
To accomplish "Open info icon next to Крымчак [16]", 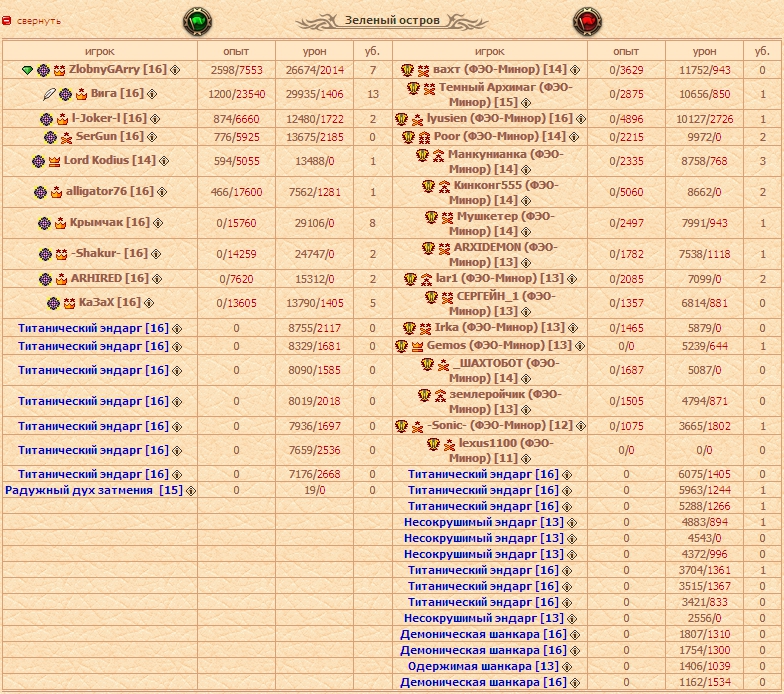I will pos(158,223).
